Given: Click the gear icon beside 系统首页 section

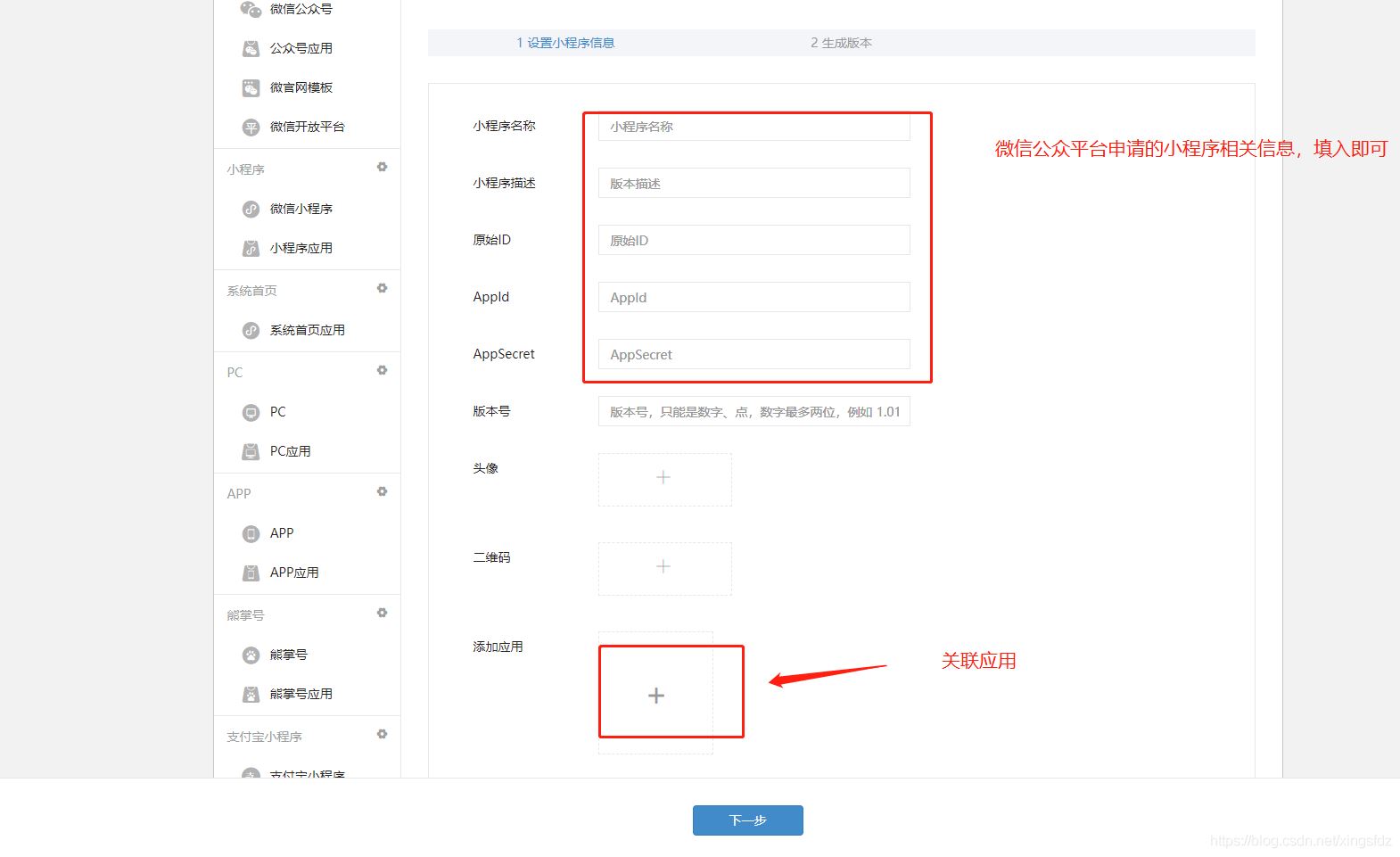Looking at the screenshot, I should tap(382, 289).
